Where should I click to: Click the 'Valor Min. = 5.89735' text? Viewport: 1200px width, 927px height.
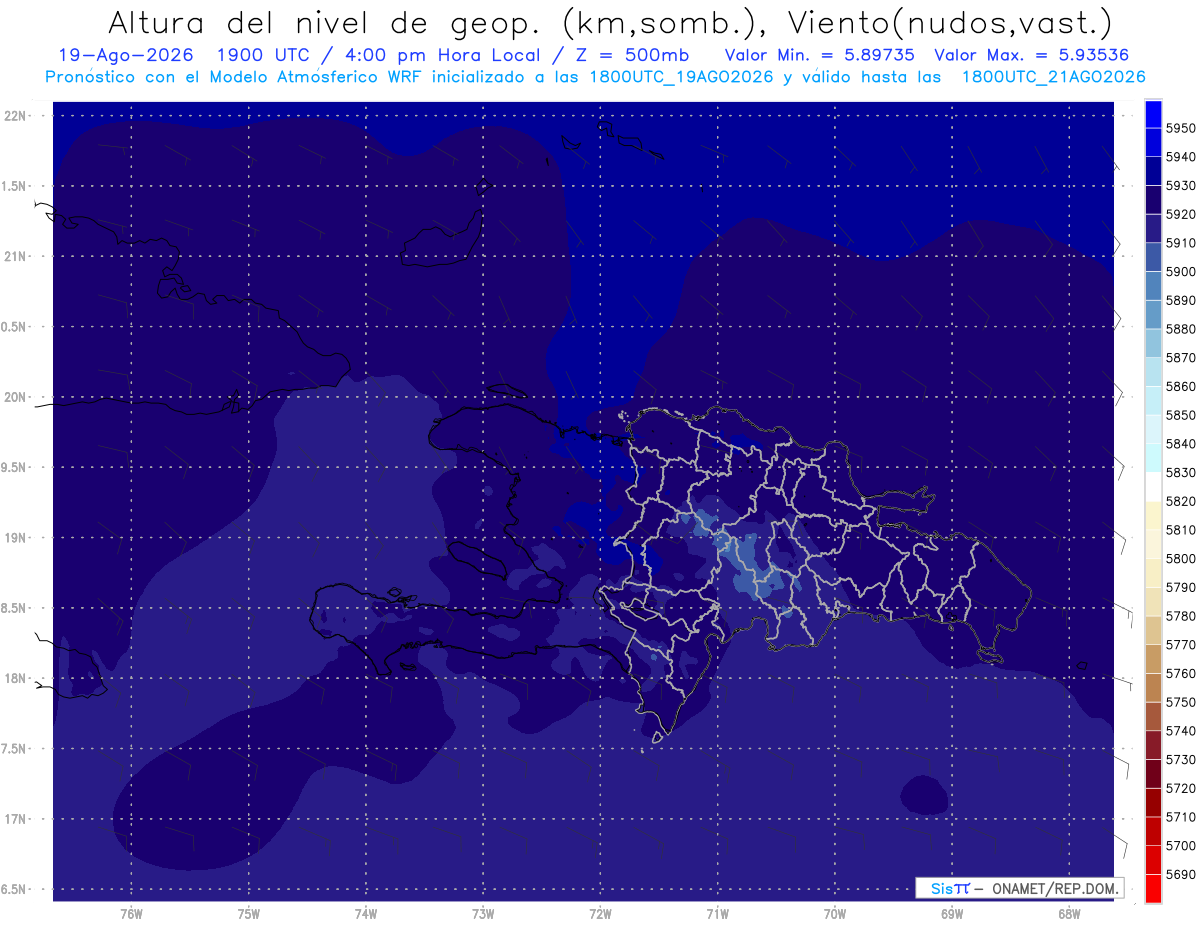[x=820, y=55]
